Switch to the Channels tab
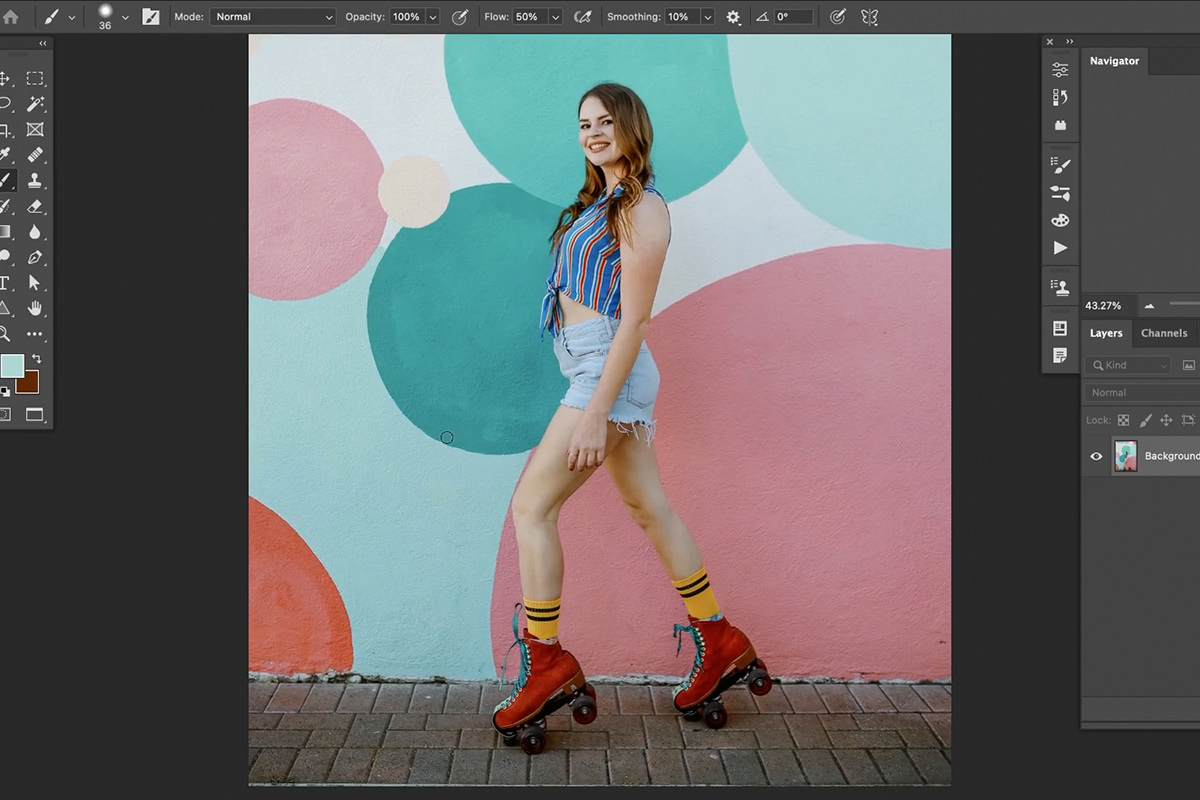The image size is (1200, 800). 1164,333
